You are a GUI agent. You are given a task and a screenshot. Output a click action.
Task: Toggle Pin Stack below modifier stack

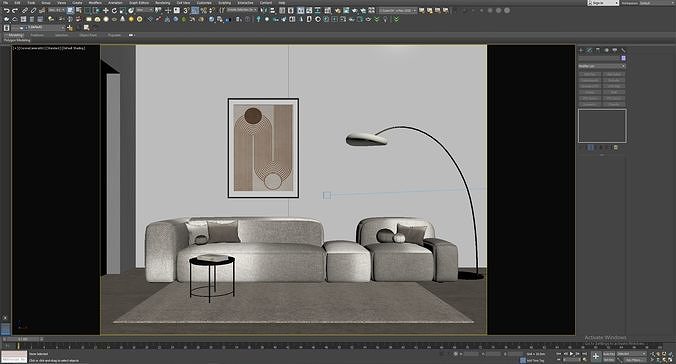pyautogui.click(x=581, y=147)
